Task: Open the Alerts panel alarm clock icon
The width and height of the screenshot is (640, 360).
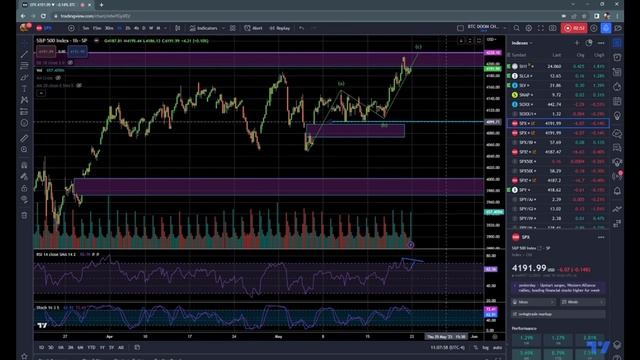Action: tap(617, 57)
